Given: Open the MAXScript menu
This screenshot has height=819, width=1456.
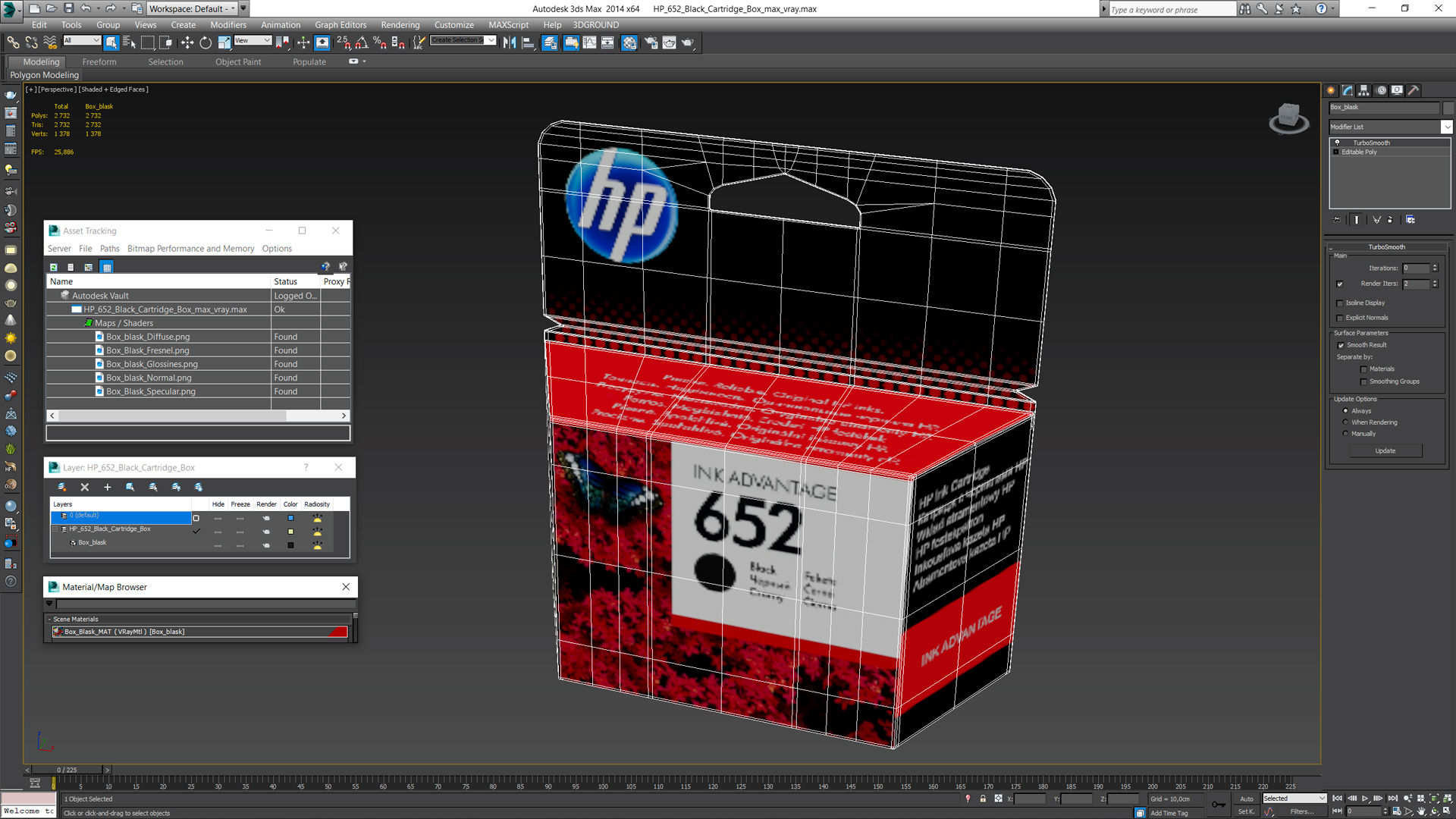Looking at the screenshot, I should pos(508,25).
